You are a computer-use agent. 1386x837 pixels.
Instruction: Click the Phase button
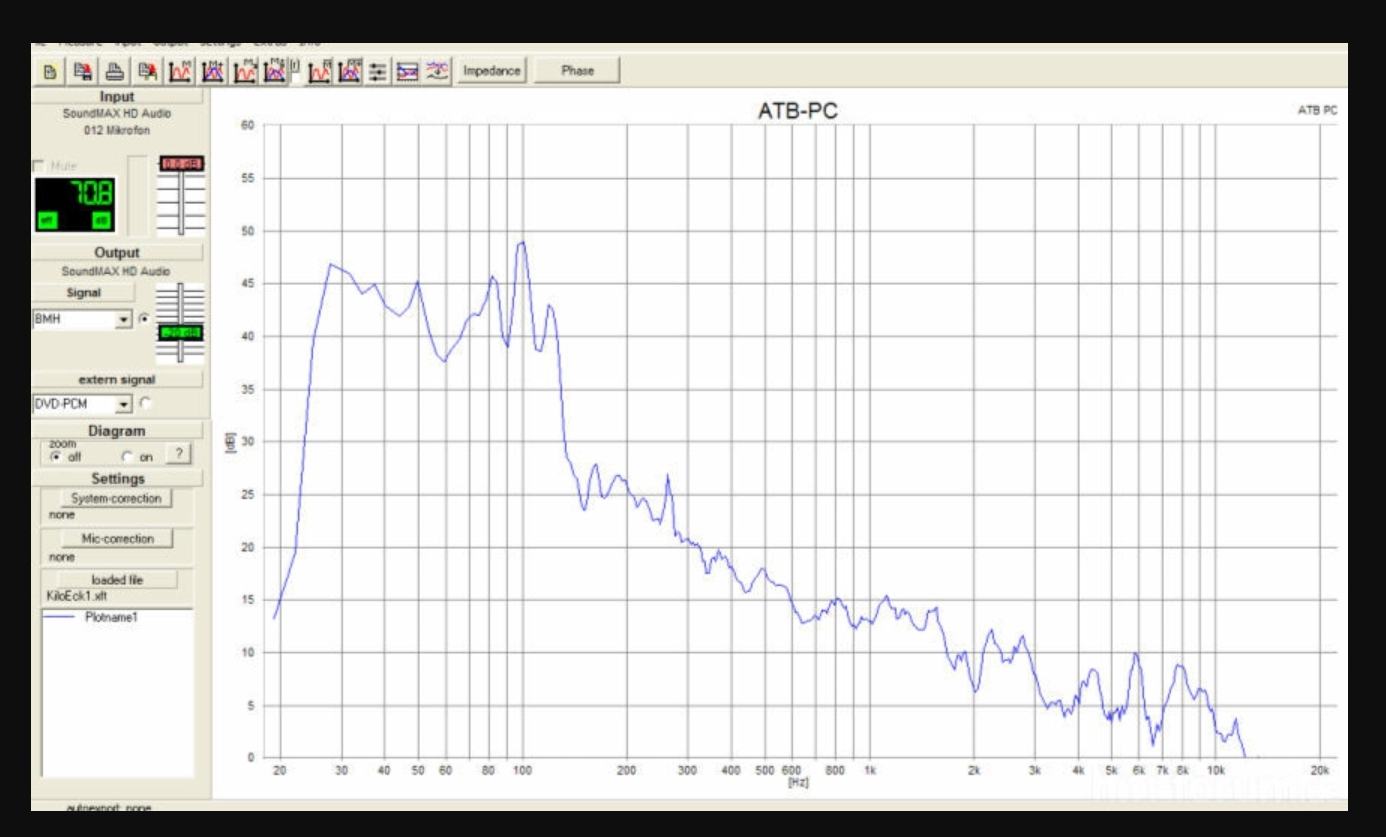[x=577, y=71]
